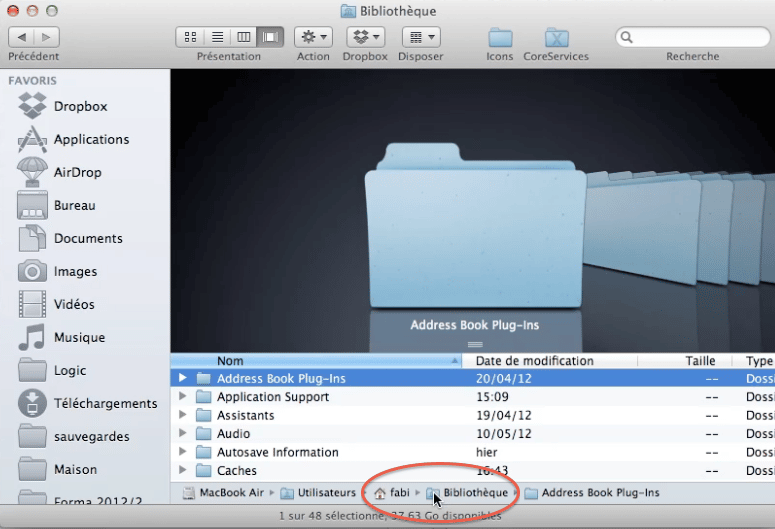Go back with the Précédent arrow
Viewport: 775px width, 529px height.
(21, 37)
